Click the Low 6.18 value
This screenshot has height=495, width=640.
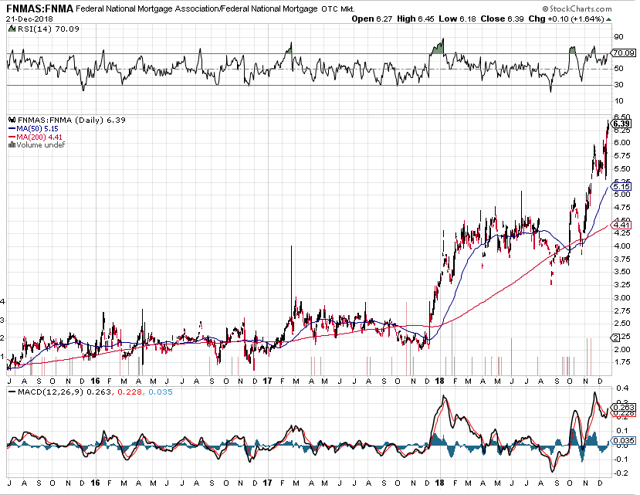(457, 19)
